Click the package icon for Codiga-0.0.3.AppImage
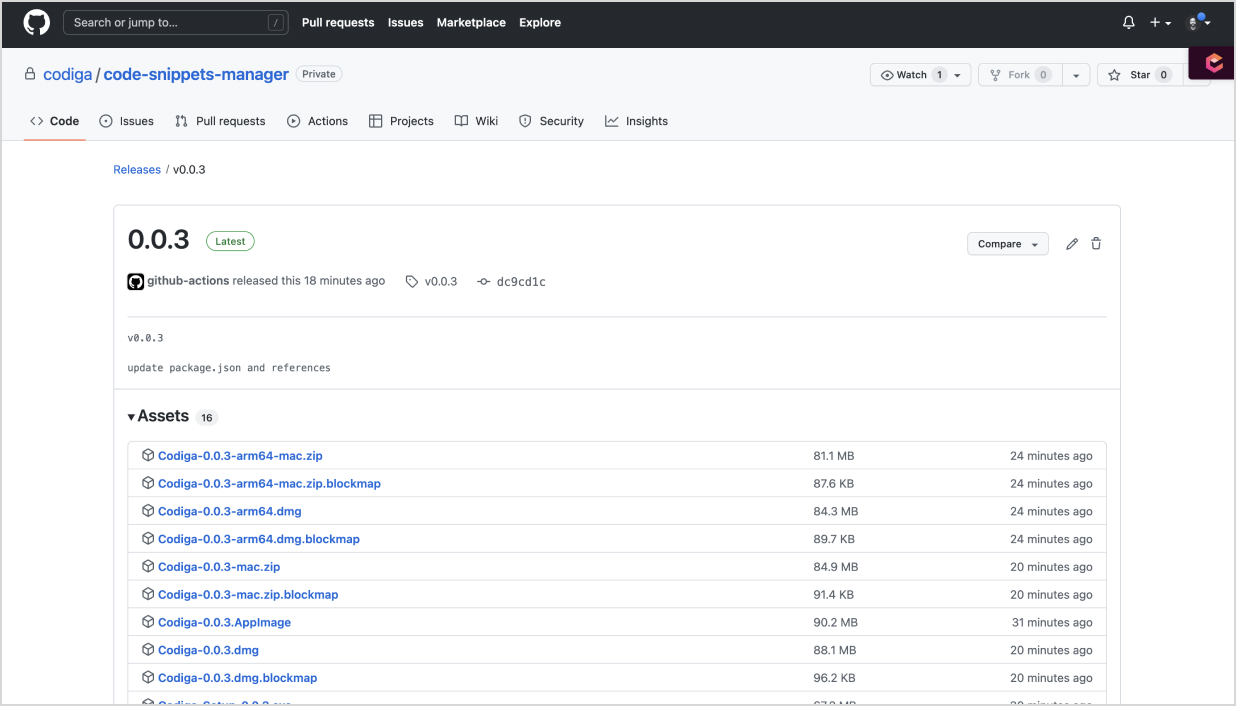Image resolution: width=1236 pixels, height=706 pixels. click(148, 622)
